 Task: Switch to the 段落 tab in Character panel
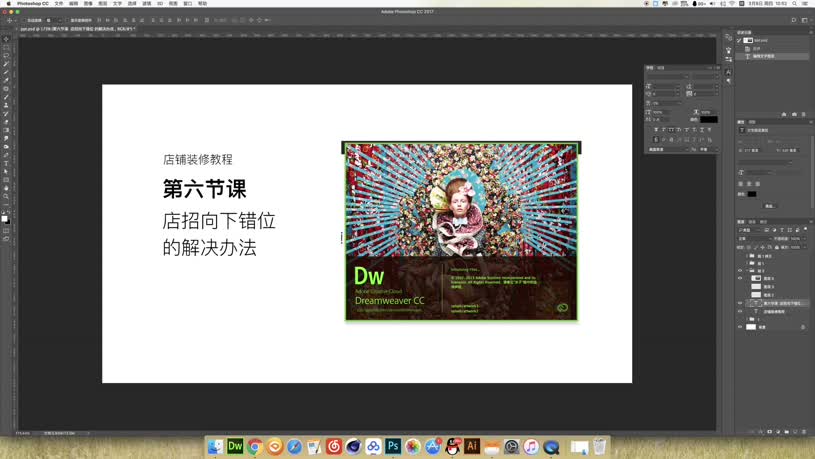click(661, 68)
